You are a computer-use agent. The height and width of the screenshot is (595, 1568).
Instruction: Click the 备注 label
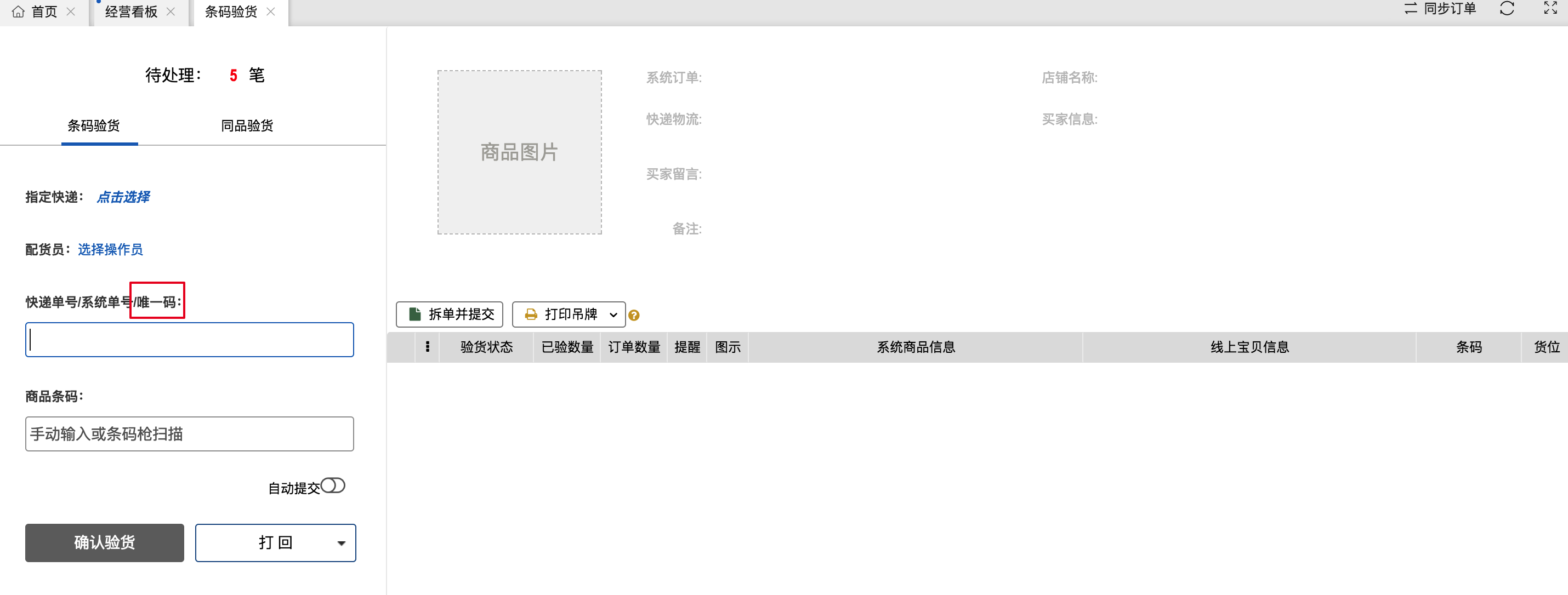coord(686,229)
